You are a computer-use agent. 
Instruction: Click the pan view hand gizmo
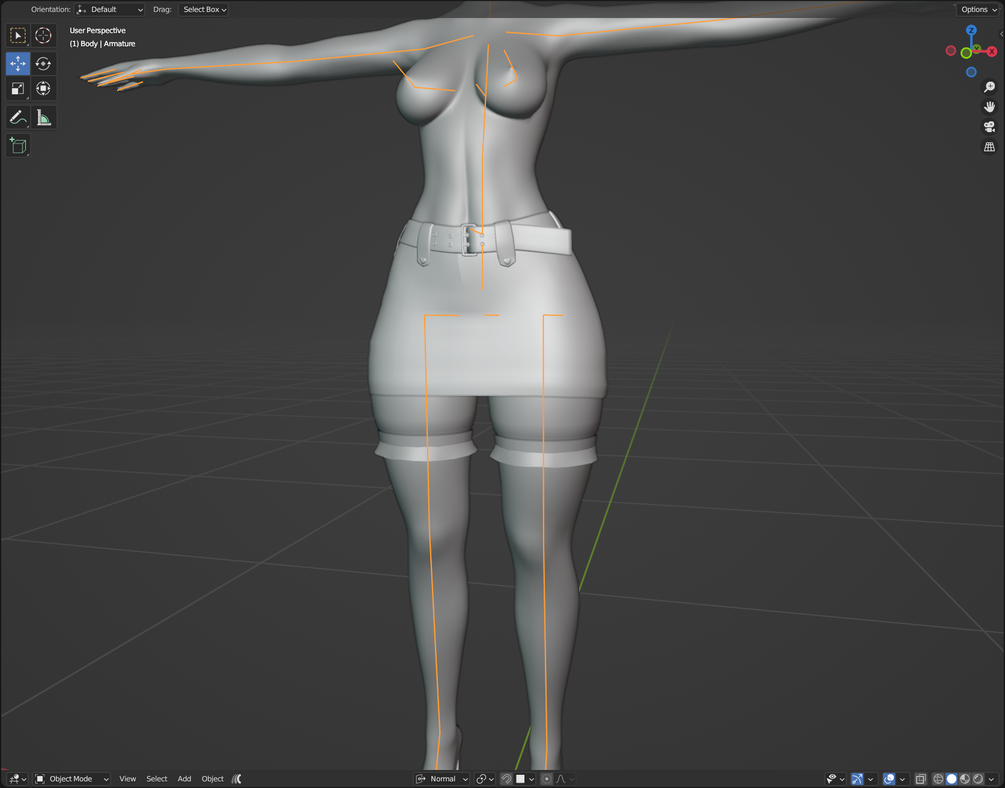pyautogui.click(x=990, y=106)
